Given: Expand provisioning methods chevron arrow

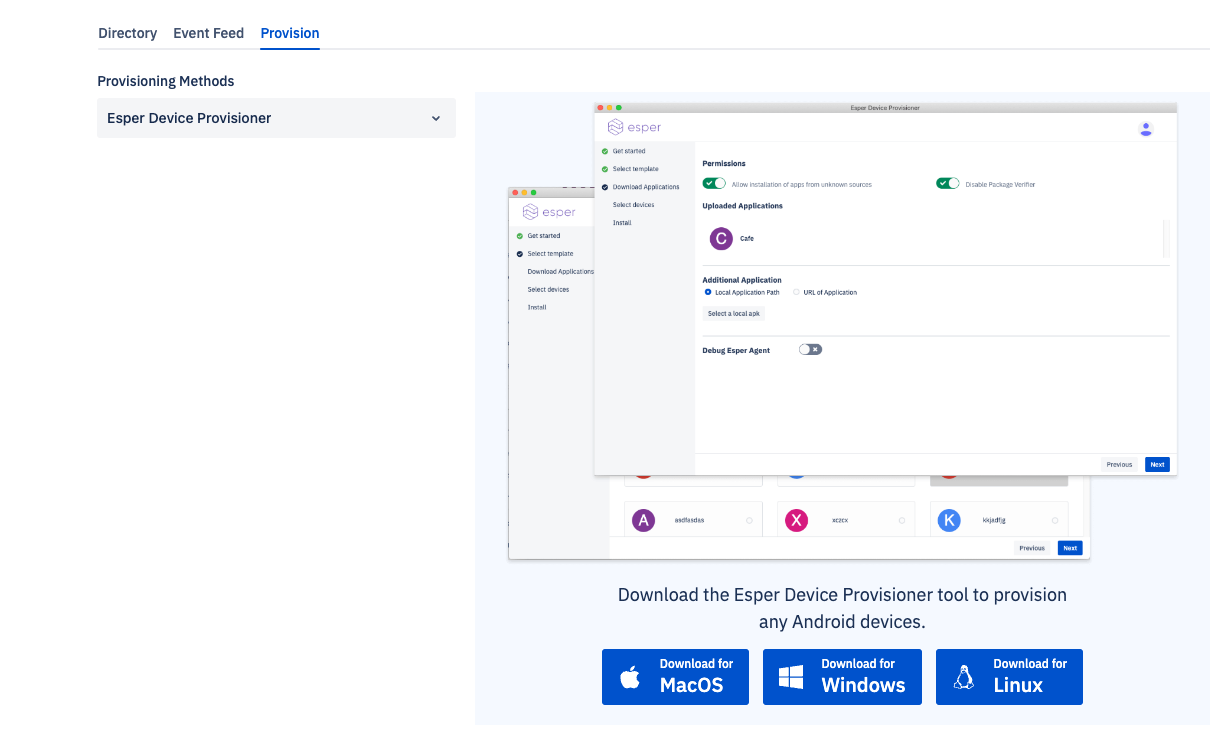Looking at the screenshot, I should coord(436,118).
